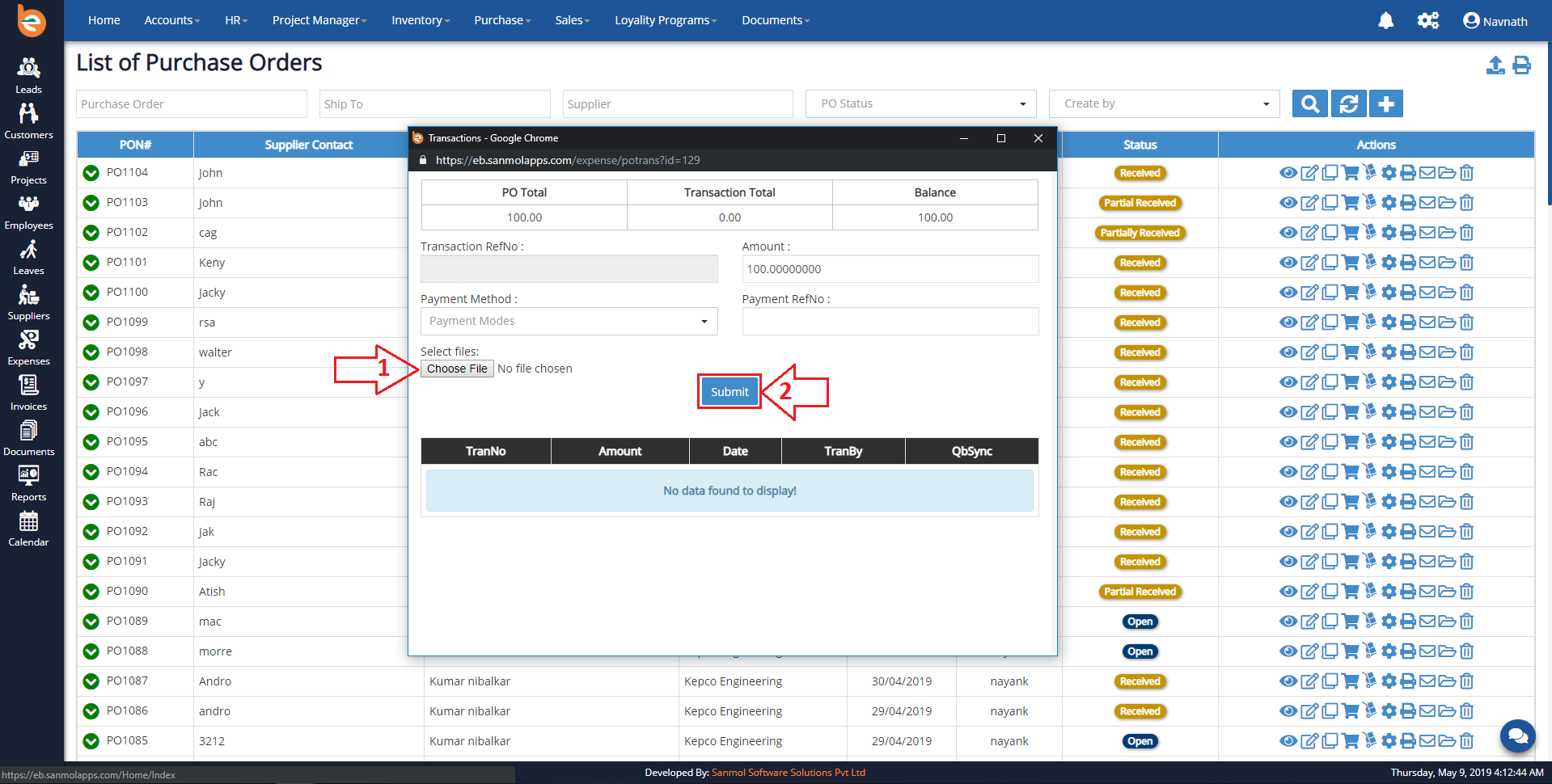Go to Projects in the sidebar
Viewport: 1552px width, 784px height.
coord(28,166)
